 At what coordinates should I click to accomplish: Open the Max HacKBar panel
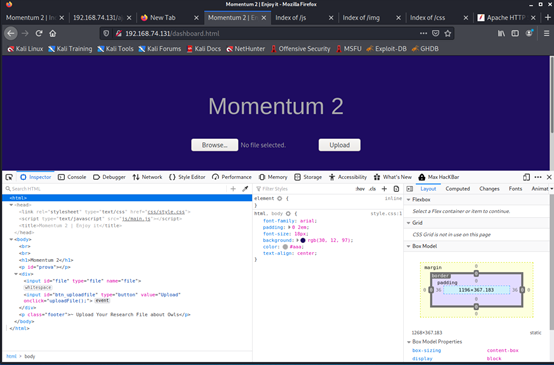(438, 177)
